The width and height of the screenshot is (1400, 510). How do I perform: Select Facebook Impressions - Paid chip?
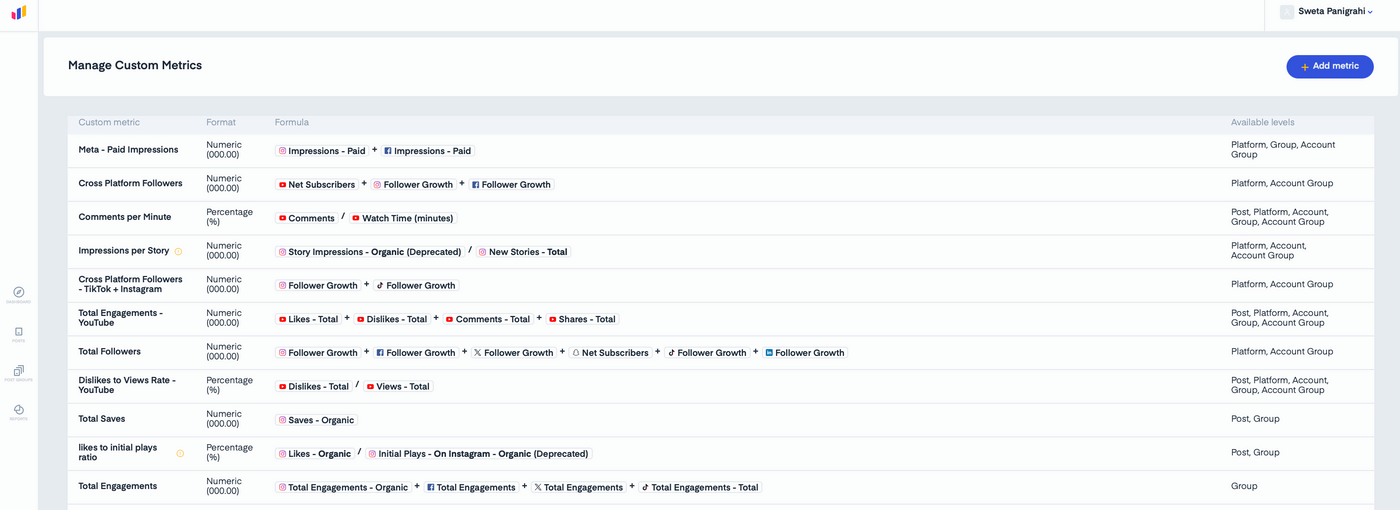click(x=427, y=151)
